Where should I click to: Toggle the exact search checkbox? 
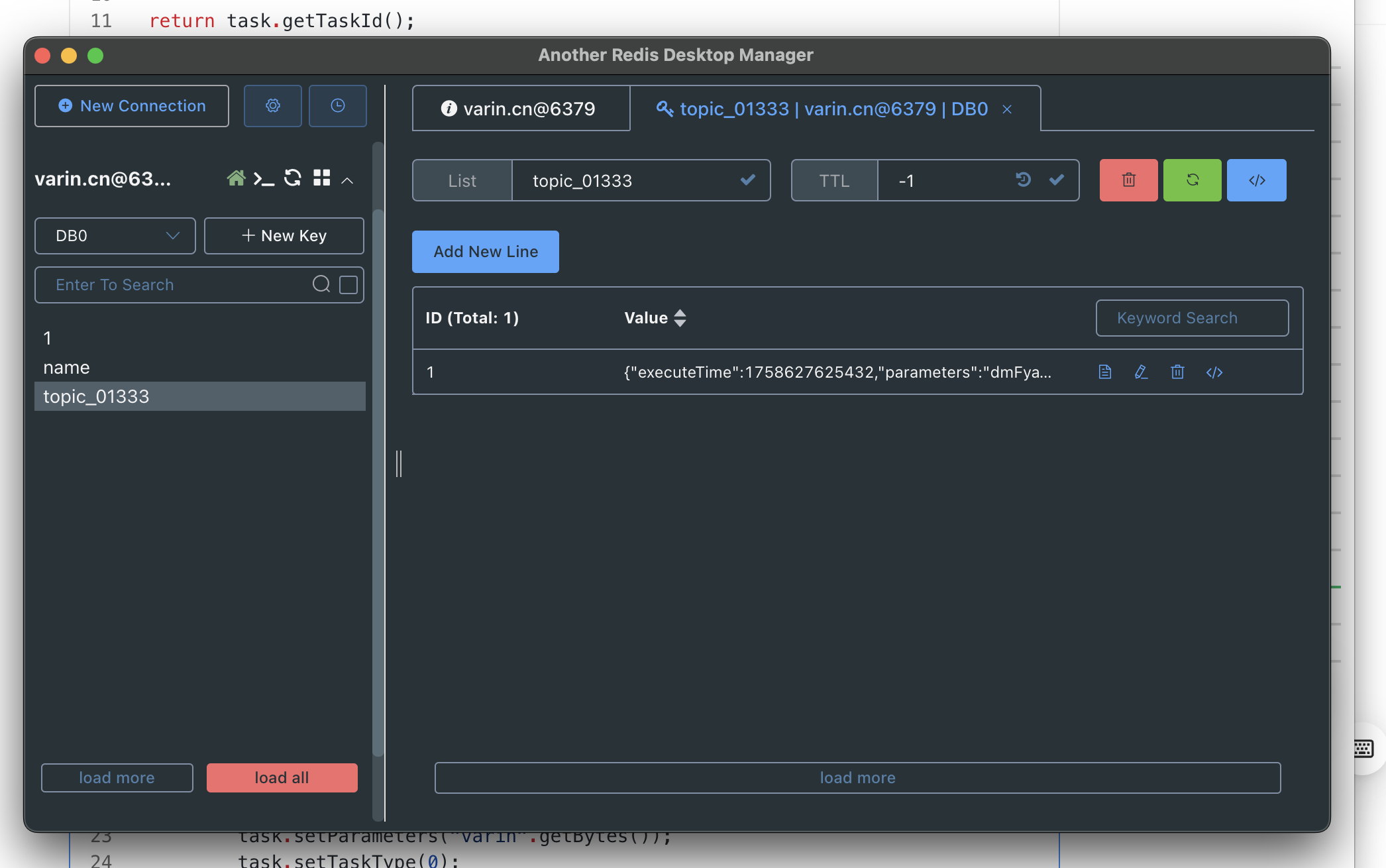[348, 284]
